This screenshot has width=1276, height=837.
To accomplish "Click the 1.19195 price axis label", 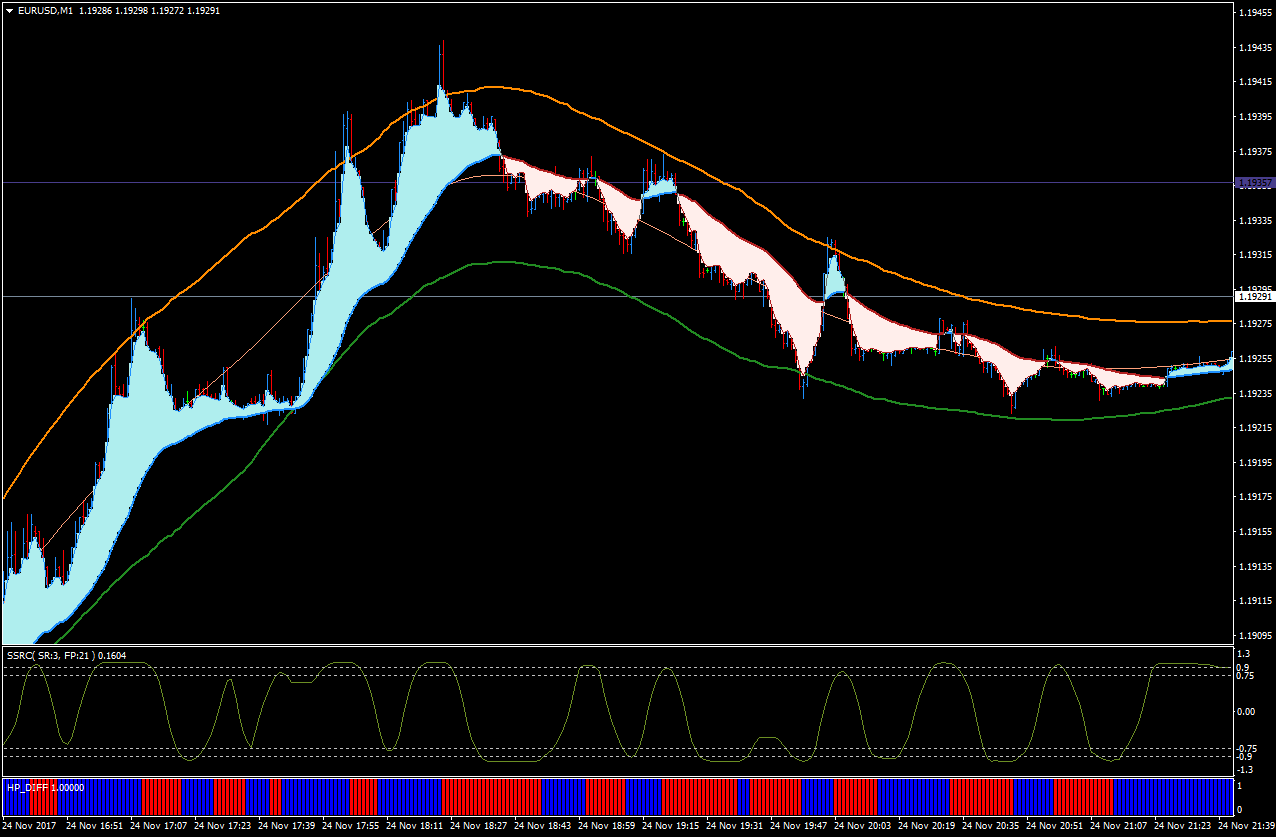I will click(x=1256, y=463).
